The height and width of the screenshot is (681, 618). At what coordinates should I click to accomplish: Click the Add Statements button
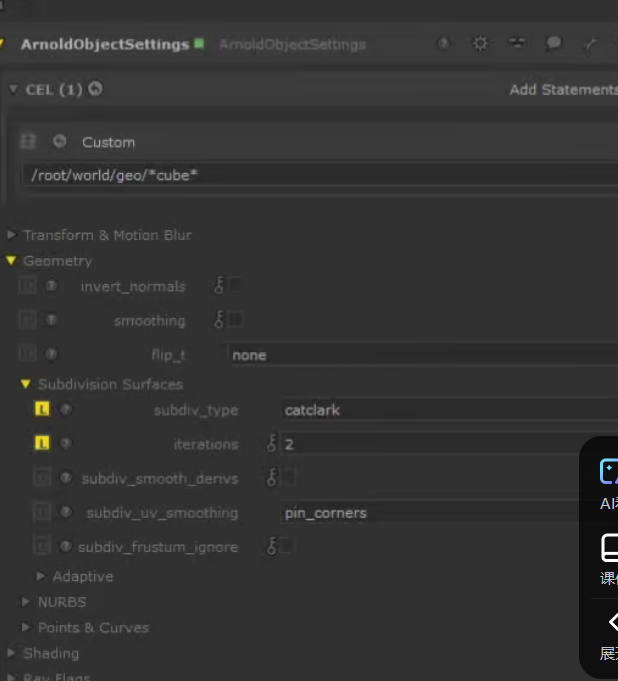[562, 90]
